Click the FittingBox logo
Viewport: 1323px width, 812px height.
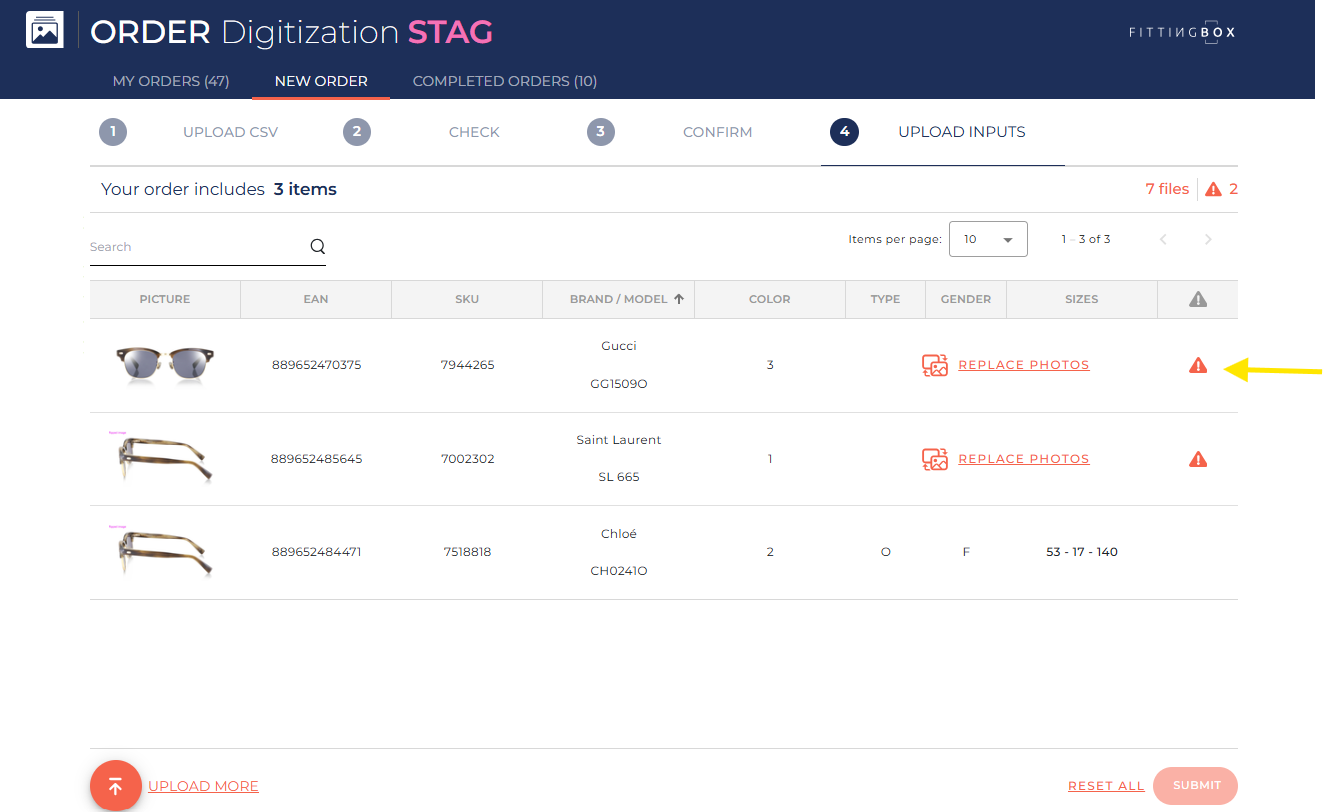coord(1182,32)
